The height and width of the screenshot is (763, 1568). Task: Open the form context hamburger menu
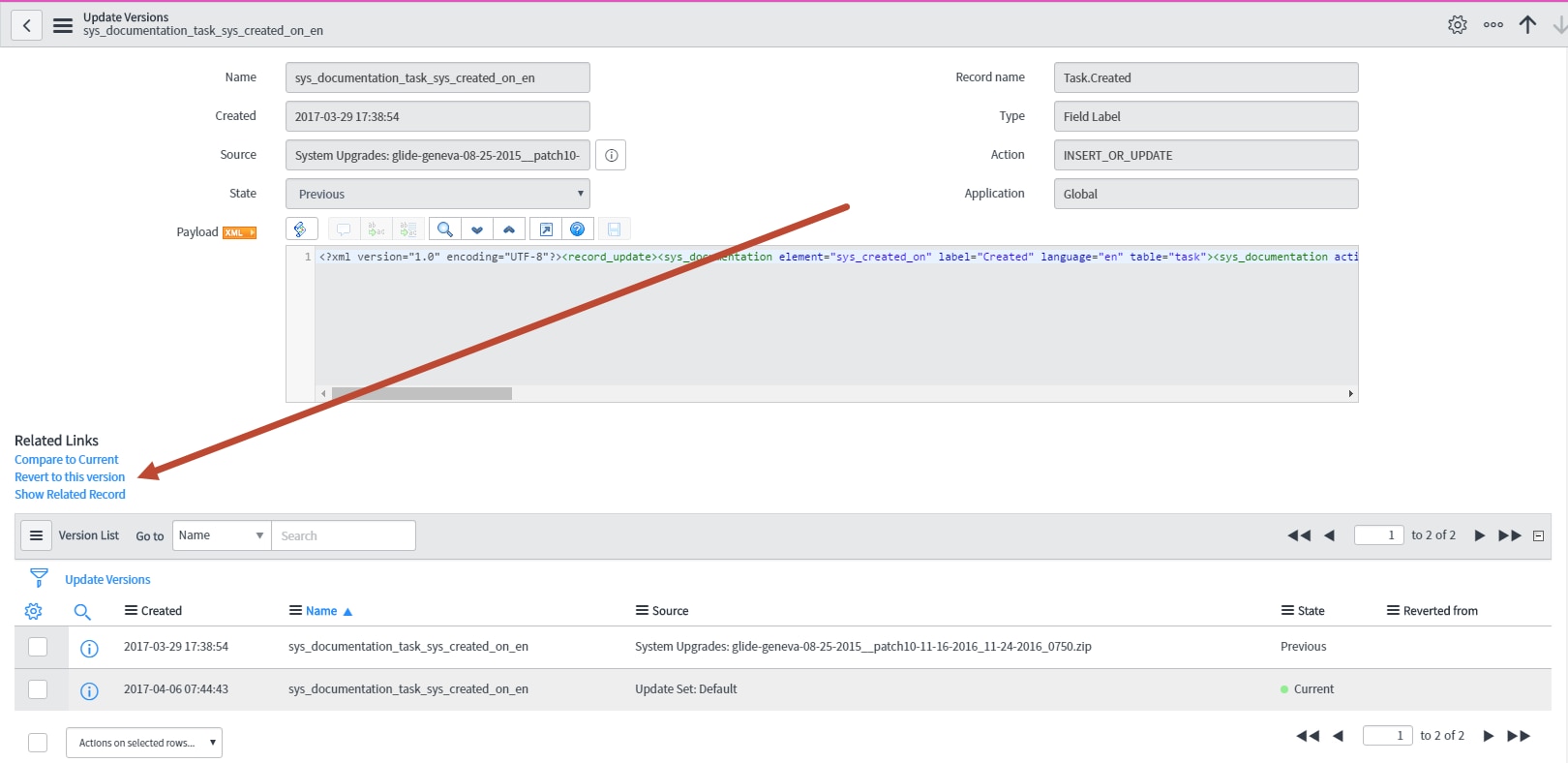tap(63, 25)
